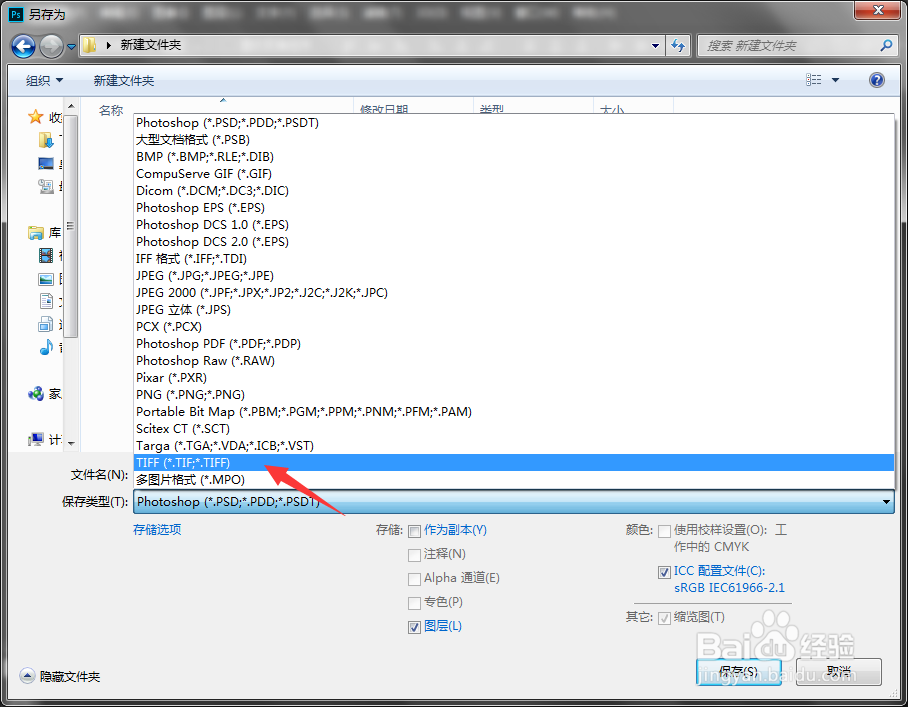
Task: Choose PNG (*.PNG;*.PNG) format
Action: 514,394
